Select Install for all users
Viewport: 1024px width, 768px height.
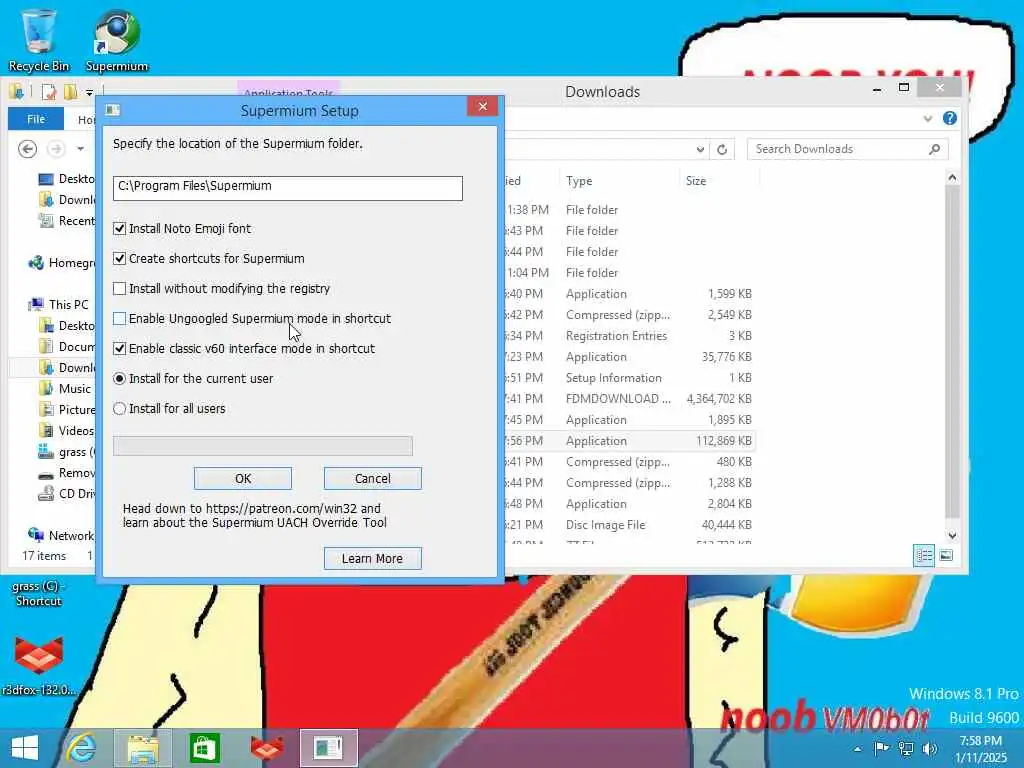(120, 409)
